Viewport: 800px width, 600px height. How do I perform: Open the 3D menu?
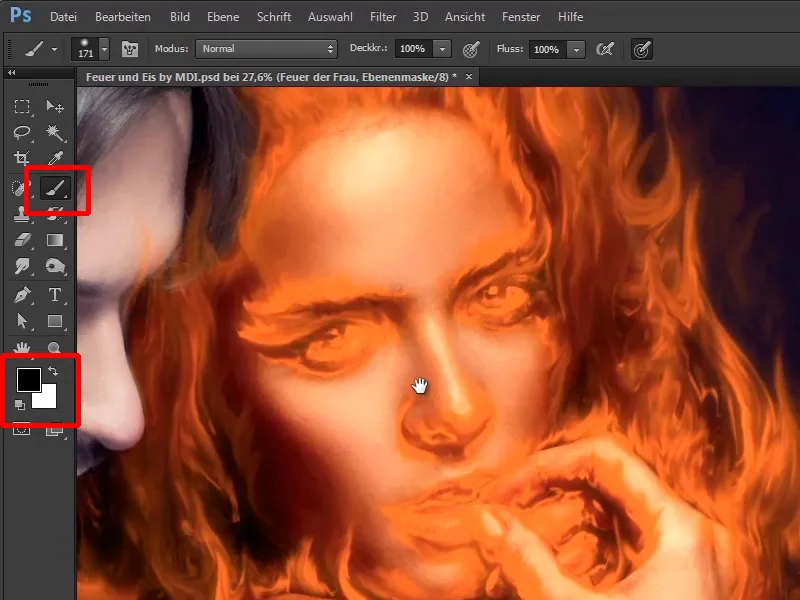pyautogui.click(x=420, y=17)
